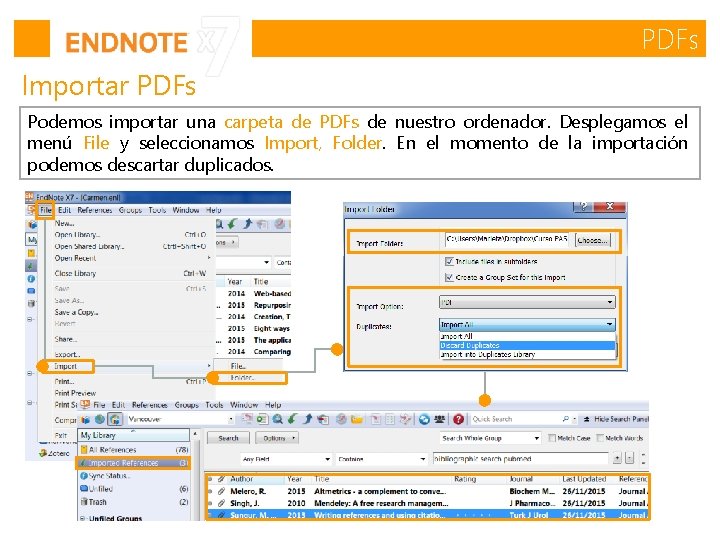Select Online Search Mode globe icon
Image resolution: width=720 pixels, height=540 pixels.
(100, 419)
